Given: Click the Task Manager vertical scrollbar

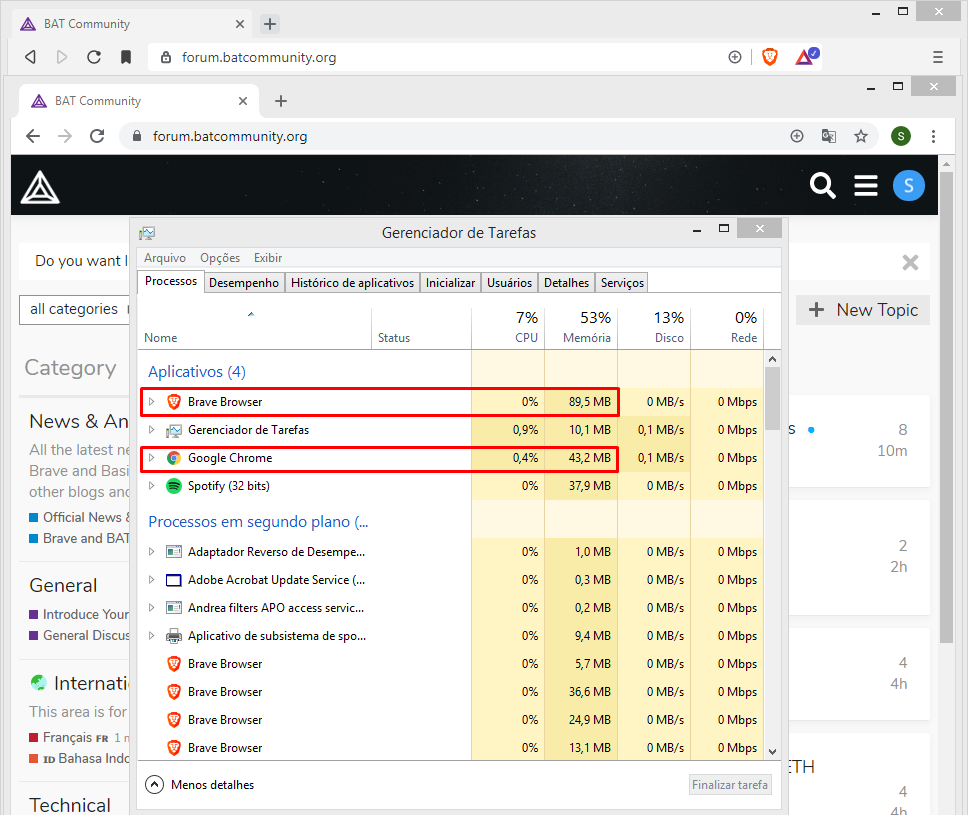Looking at the screenshot, I should click(x=772, y=400).
